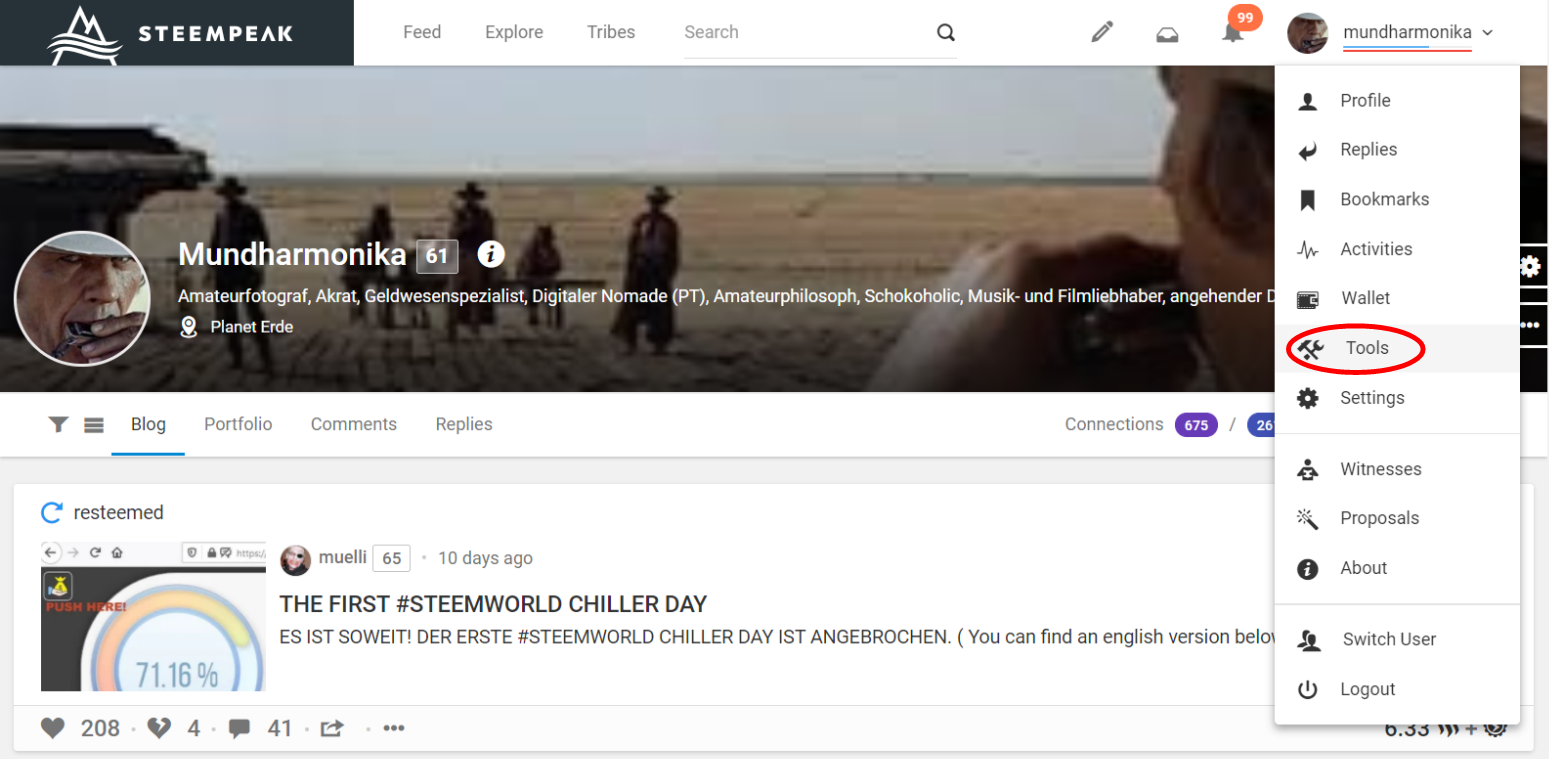Click the large profile picture

[x=82, y=298]
